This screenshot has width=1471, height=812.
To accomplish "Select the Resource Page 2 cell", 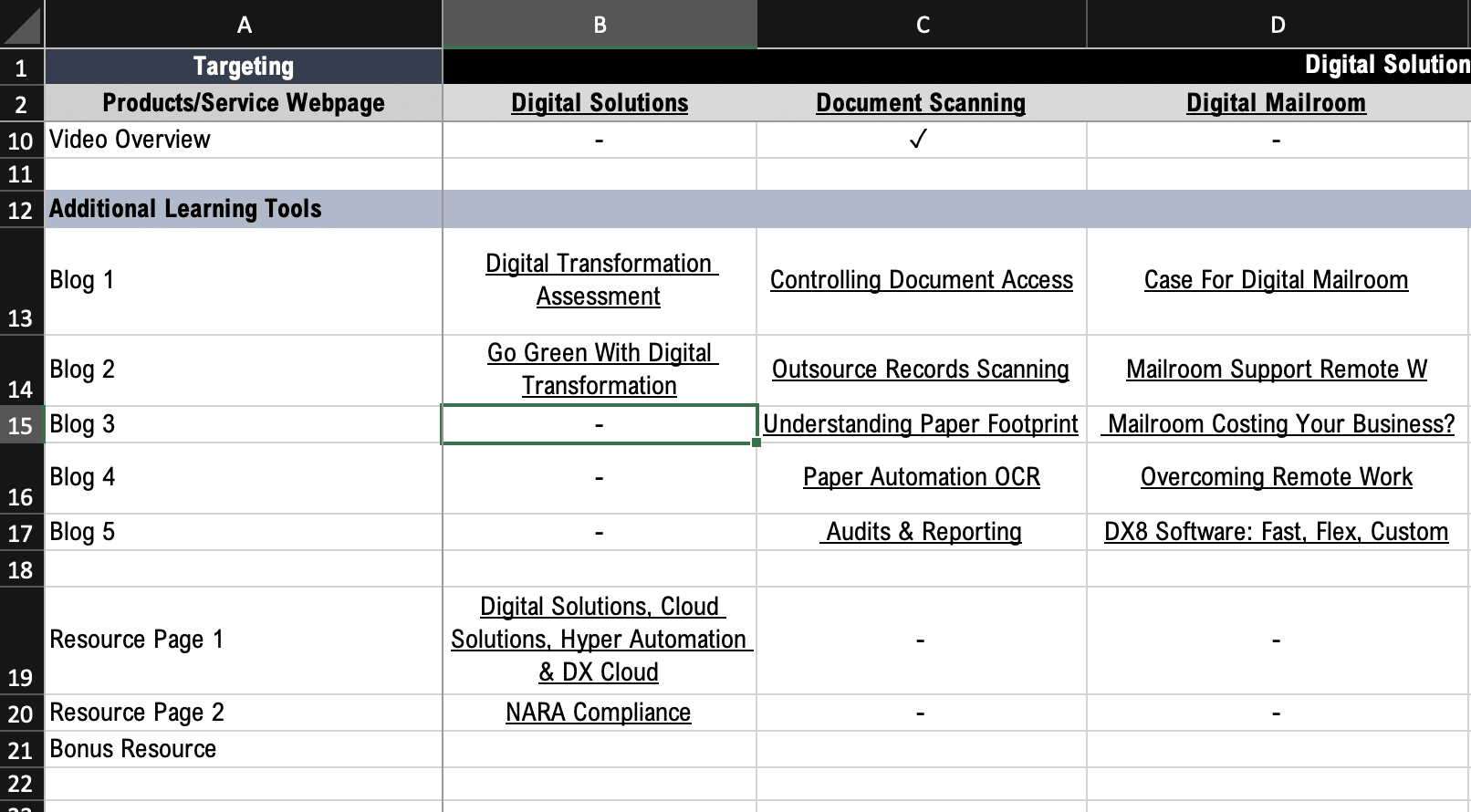I will 244,713.
